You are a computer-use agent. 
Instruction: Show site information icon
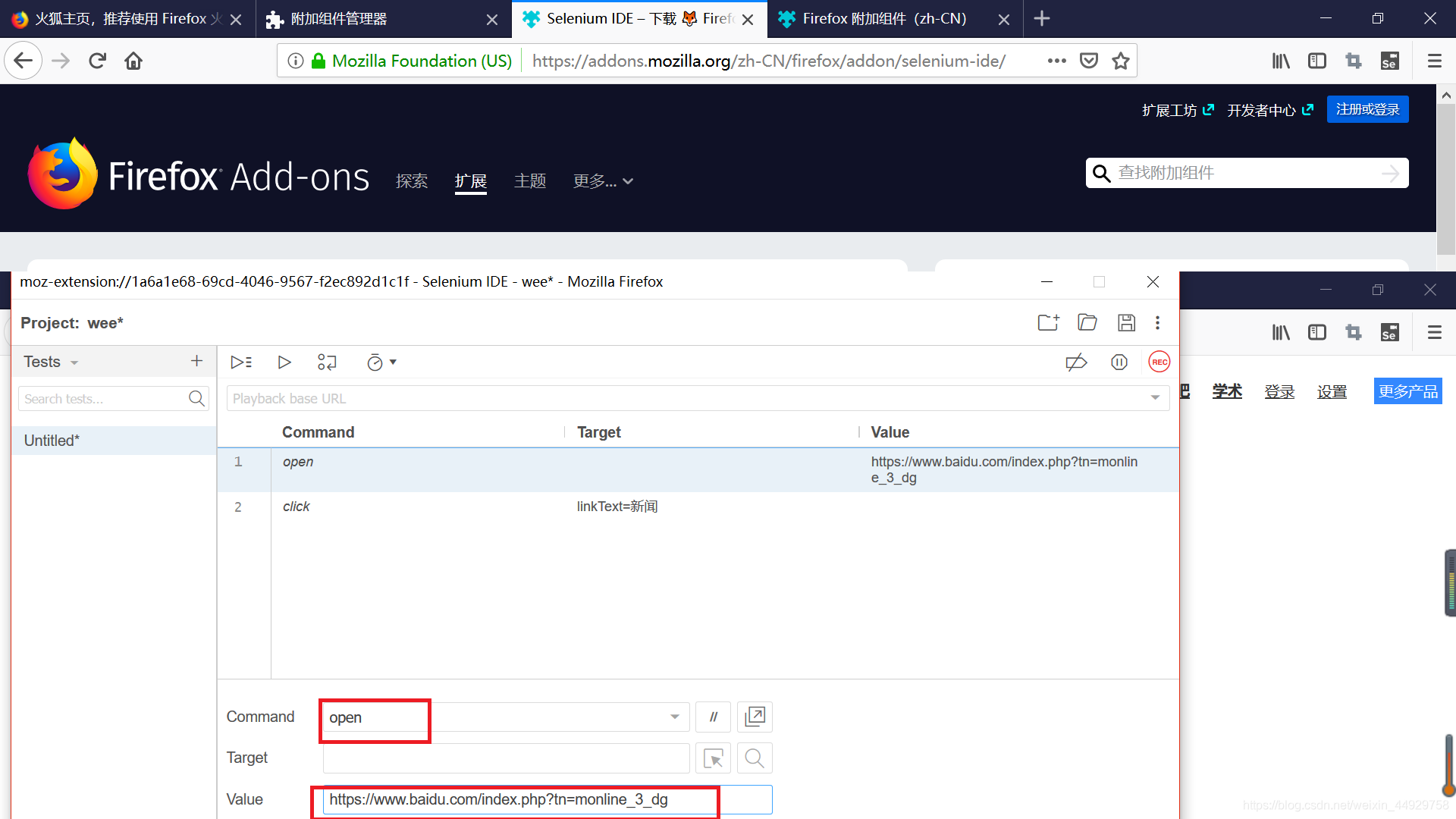296,61
